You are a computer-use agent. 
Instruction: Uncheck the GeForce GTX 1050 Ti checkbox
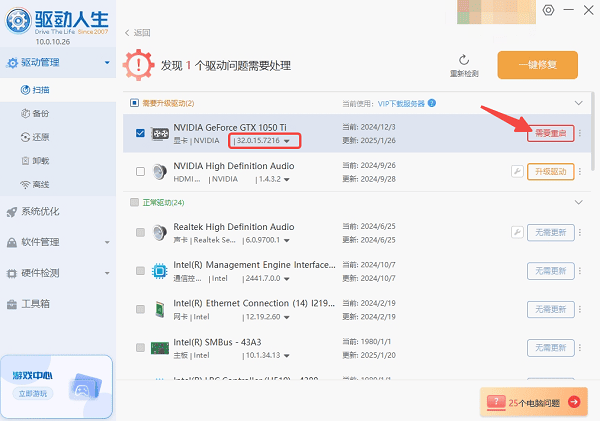coord(140,133)
